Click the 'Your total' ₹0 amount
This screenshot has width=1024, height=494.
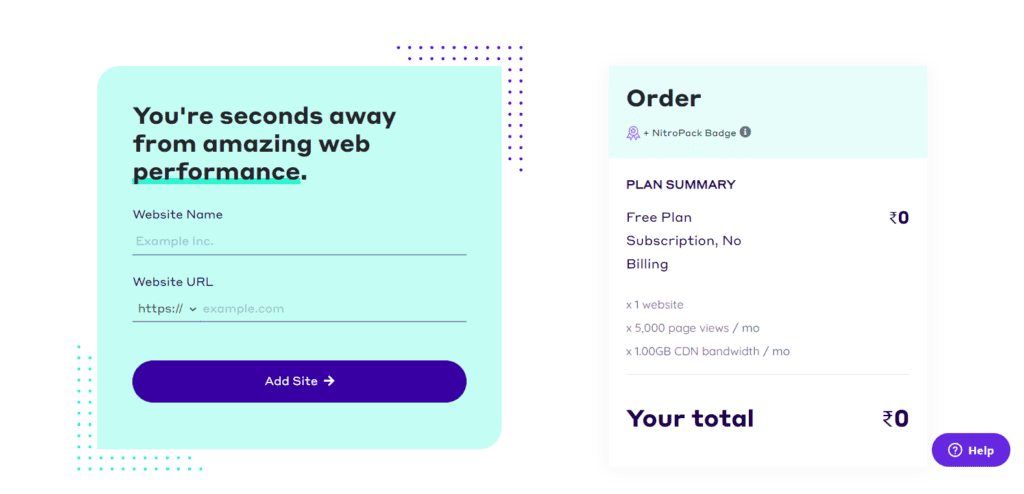[x=895, y=419]
